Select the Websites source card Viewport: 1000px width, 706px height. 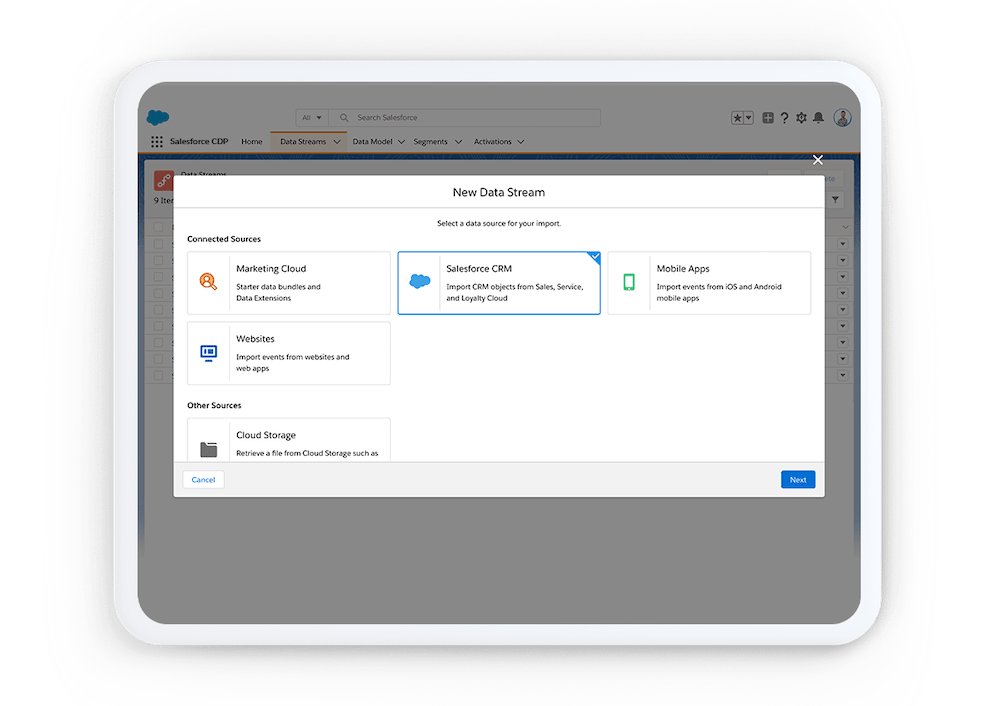point(289,353)
